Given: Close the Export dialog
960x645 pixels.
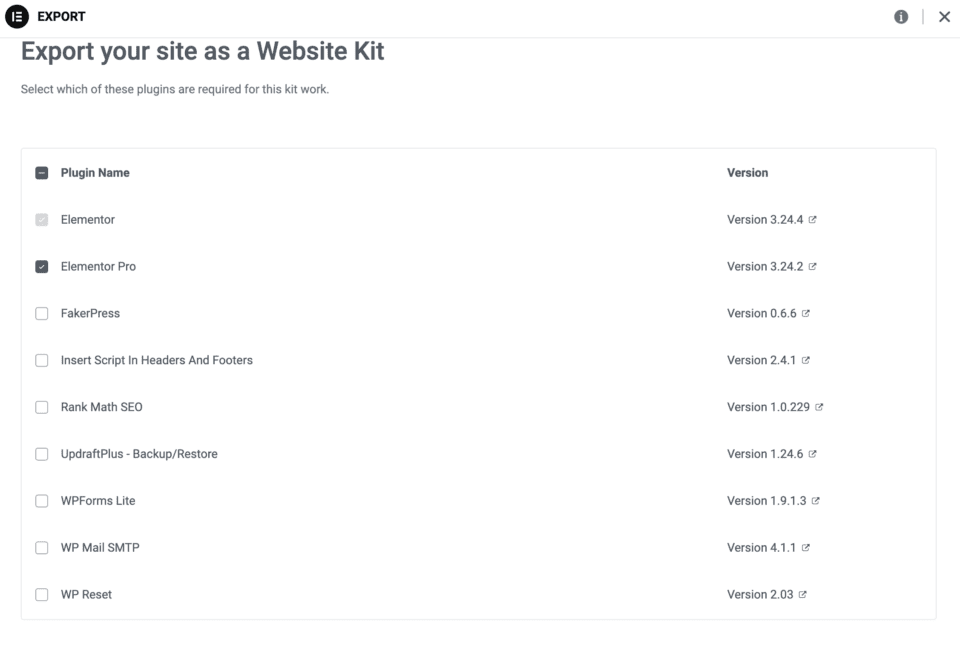Looking at the screenshot, I should point(944,17).
